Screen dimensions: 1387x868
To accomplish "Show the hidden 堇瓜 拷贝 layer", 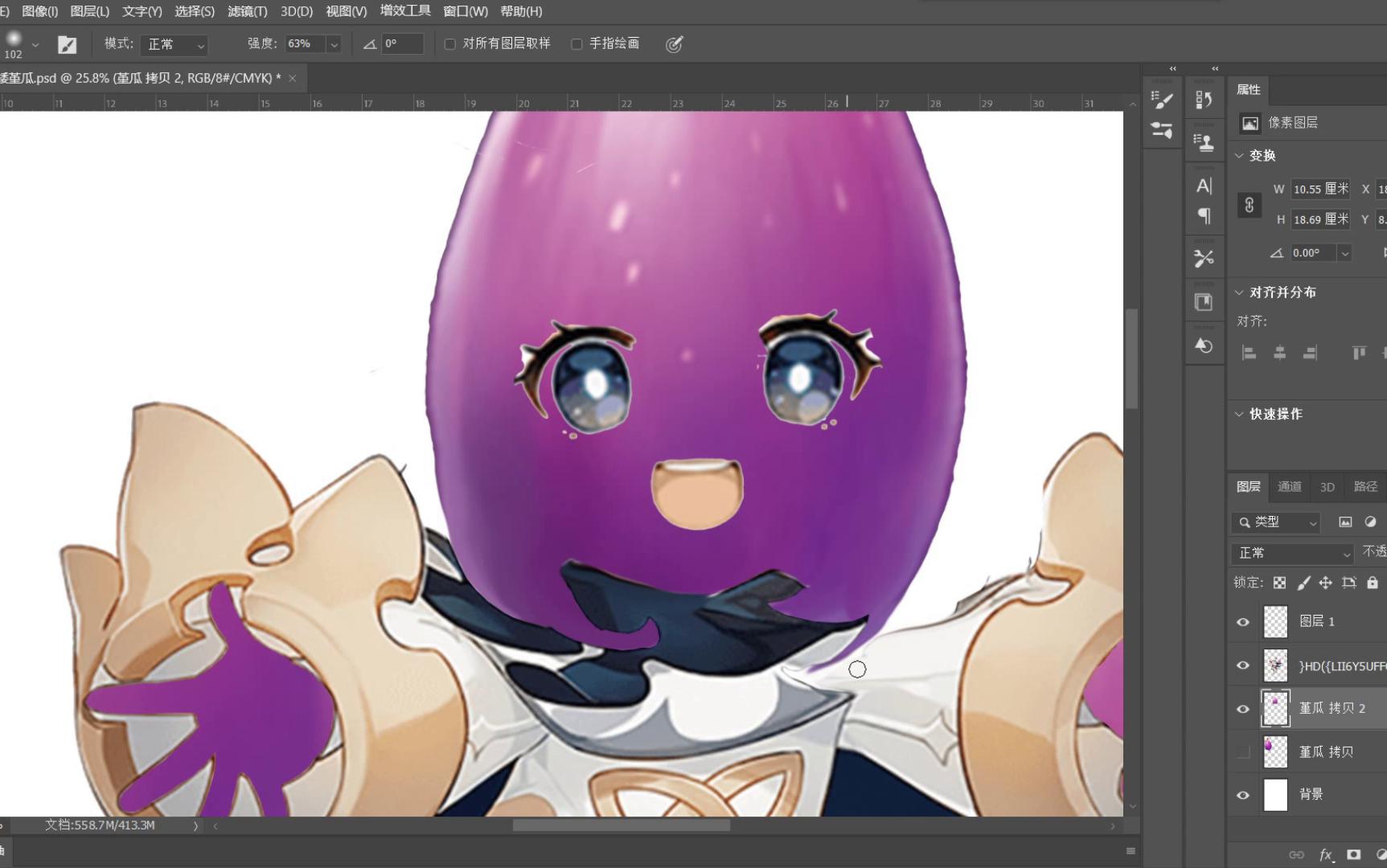I will click(1243, 752).
